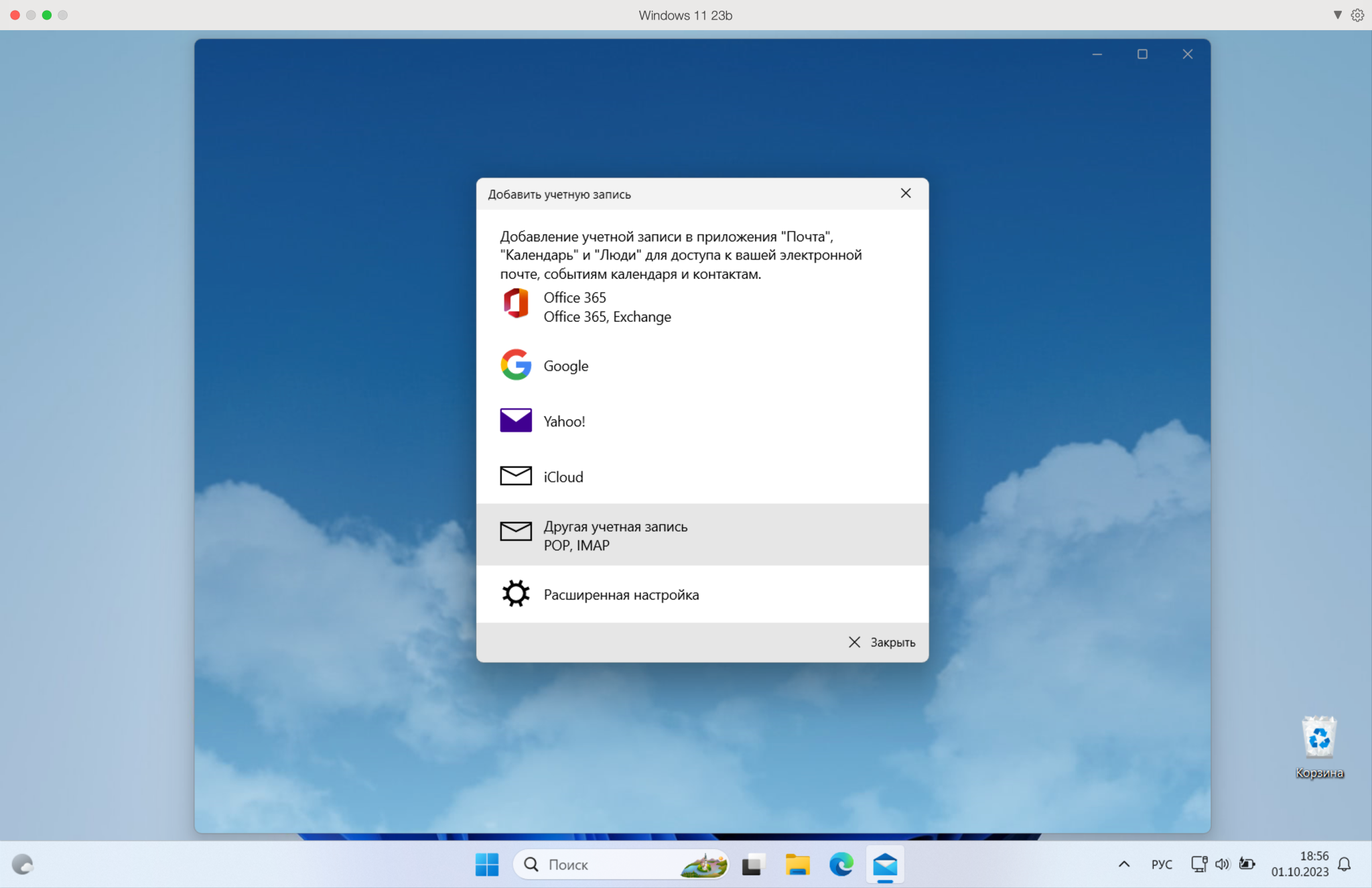Minimize the Mail app window
The height and width of the screenshot is (888, 1372).
1097,54
